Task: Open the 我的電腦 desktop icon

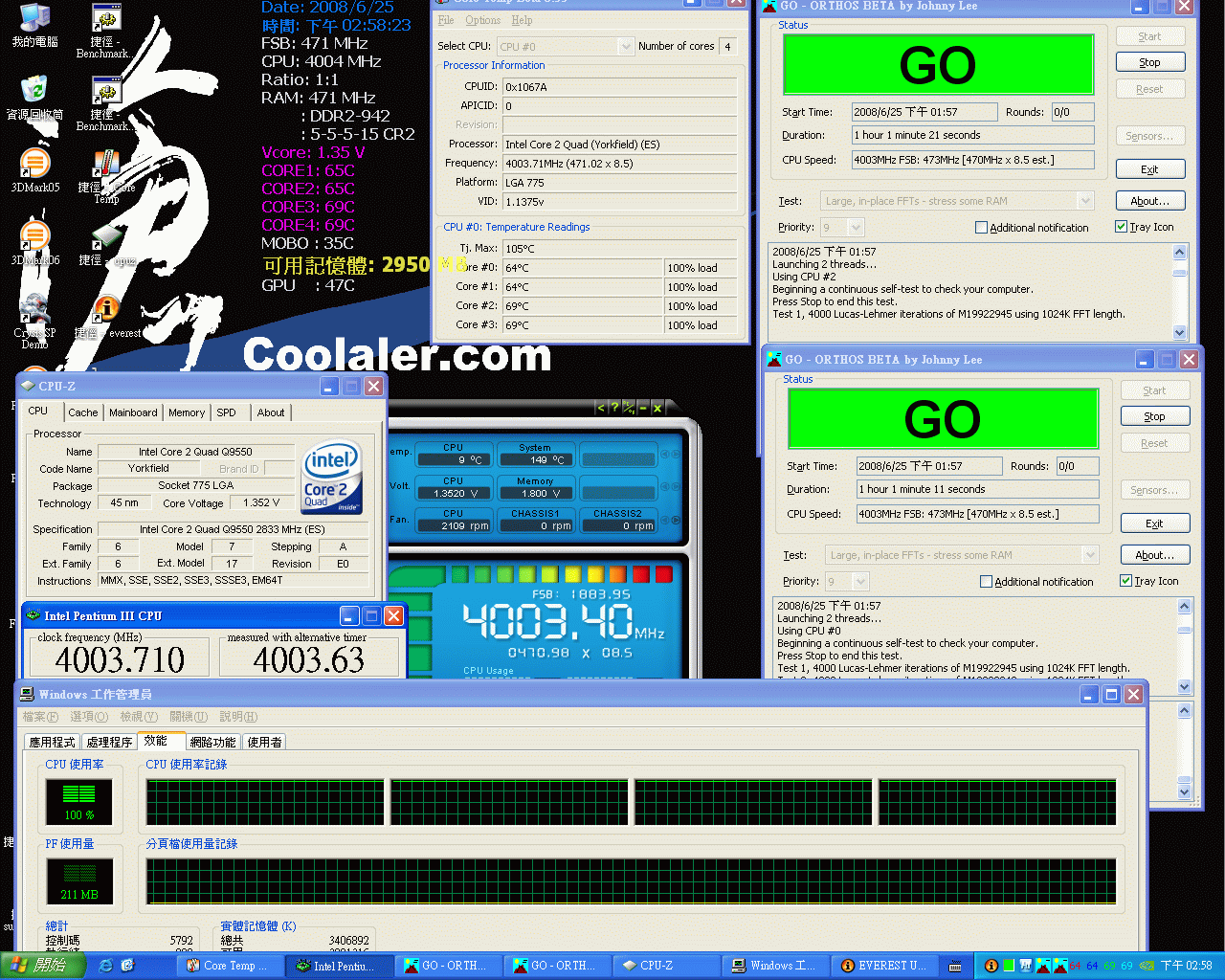Action: pos(34,27)
